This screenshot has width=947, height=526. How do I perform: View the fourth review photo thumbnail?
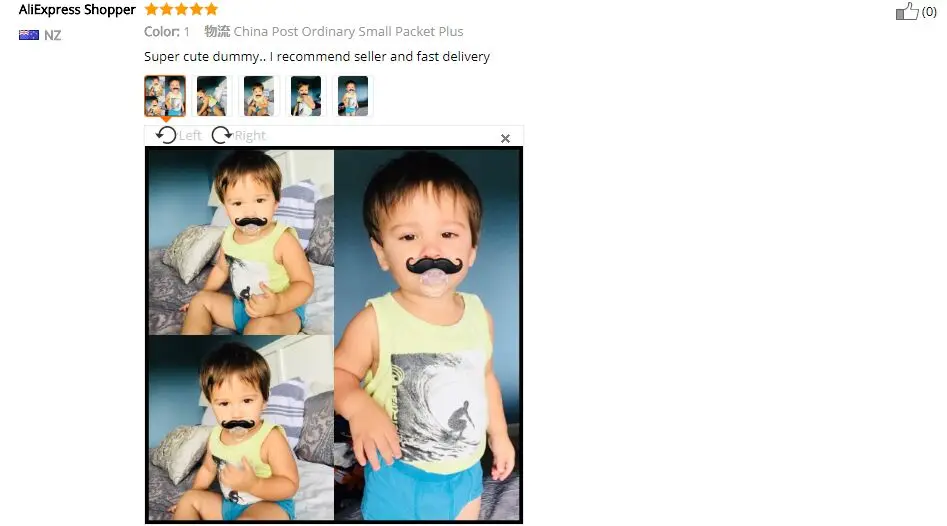point(306,95)
